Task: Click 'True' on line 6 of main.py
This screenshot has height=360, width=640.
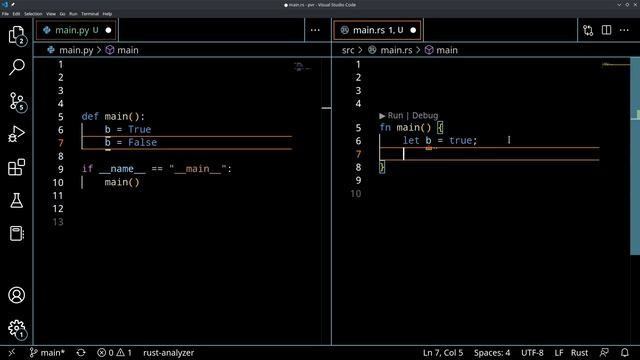Action: pyautogui.click(x=140, y=129)
